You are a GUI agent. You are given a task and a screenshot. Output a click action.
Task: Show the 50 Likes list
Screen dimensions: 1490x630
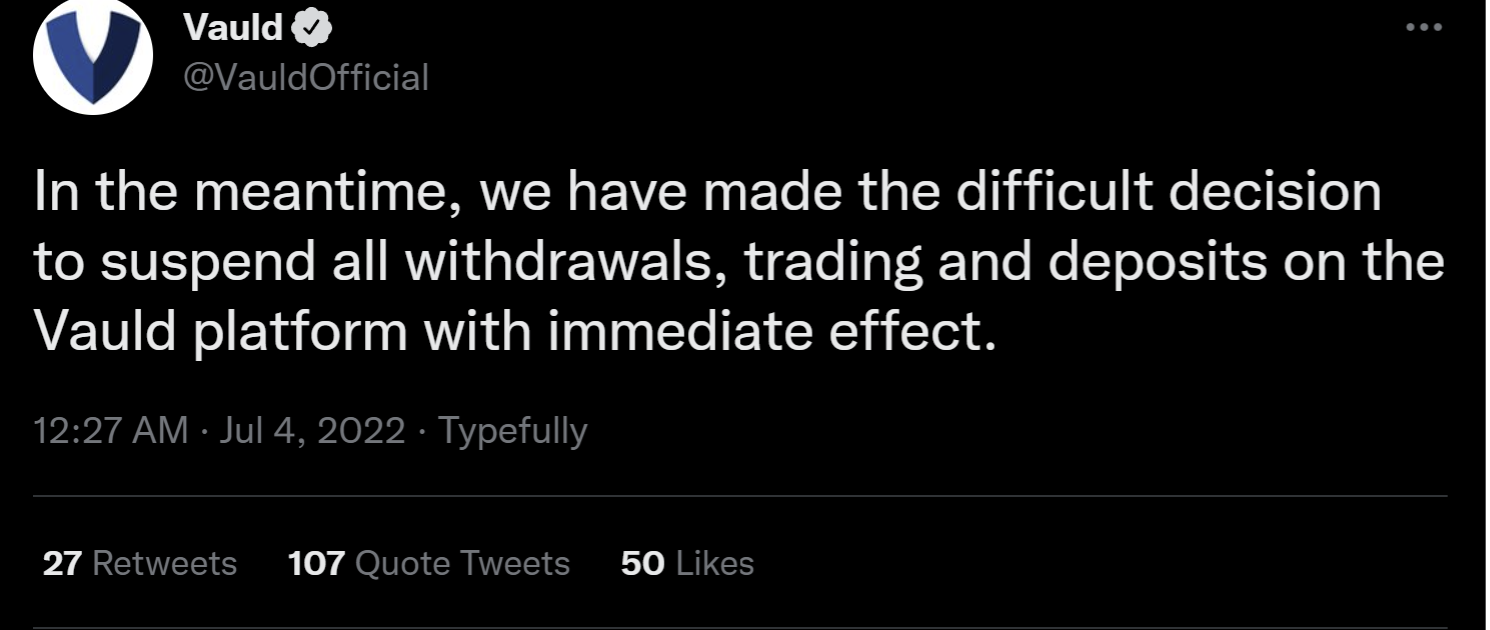(687, 564)
